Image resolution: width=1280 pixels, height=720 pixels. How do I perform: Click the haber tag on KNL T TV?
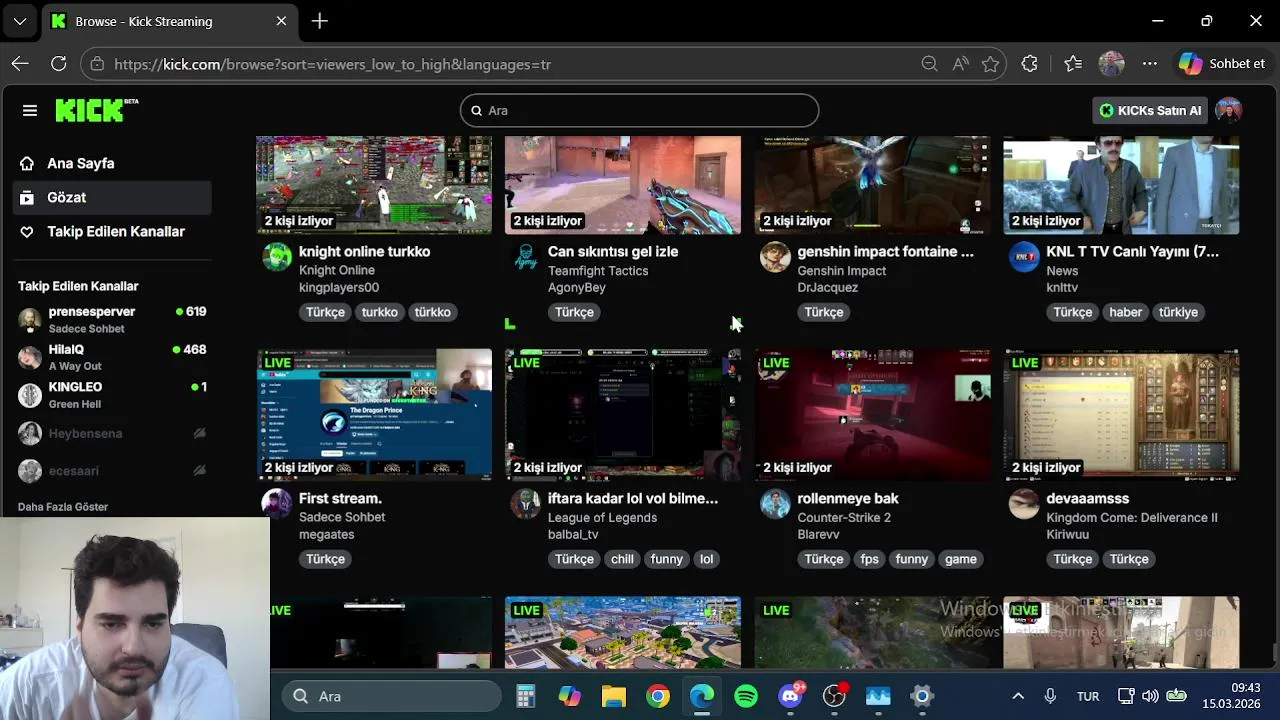[1125, 312]
